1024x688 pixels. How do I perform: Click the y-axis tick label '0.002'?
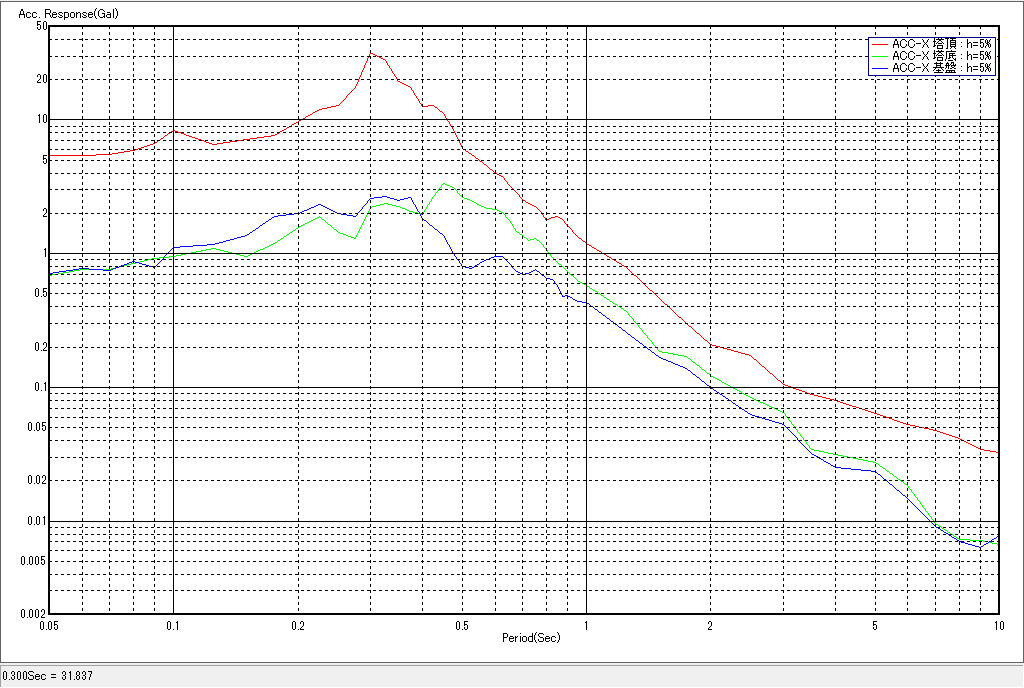point(34,614)
